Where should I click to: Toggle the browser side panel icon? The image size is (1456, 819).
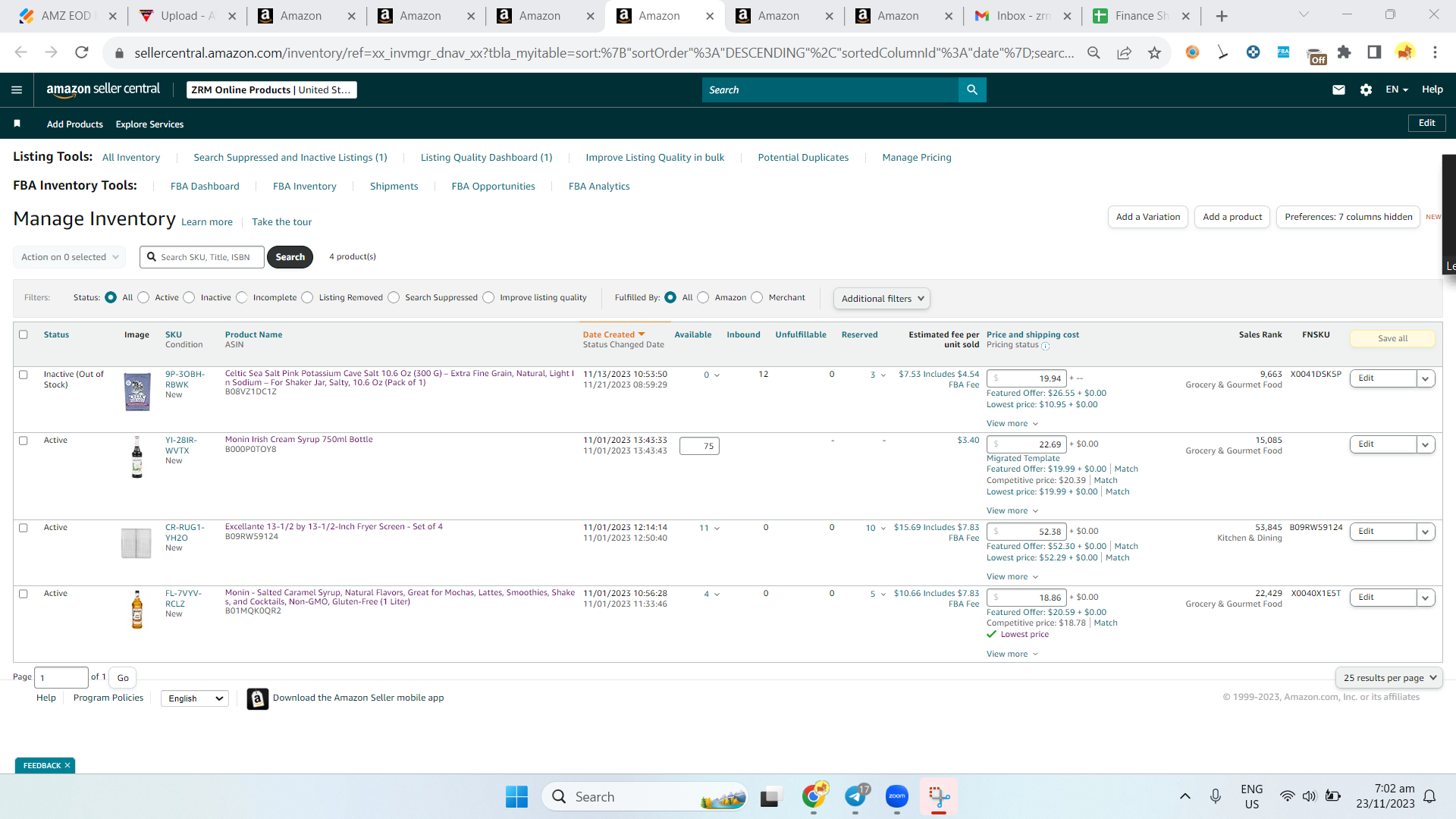tap(1374, 52)
